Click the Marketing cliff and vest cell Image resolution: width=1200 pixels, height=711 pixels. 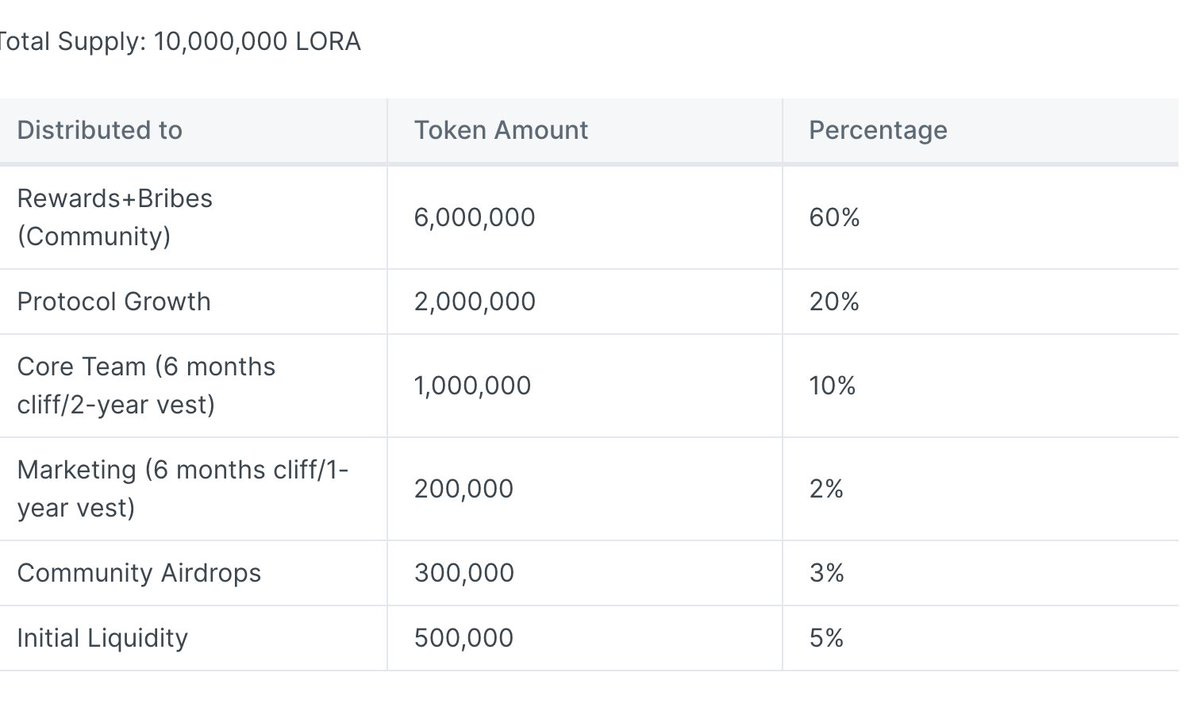pyautogui.click(x=183, y=489)
